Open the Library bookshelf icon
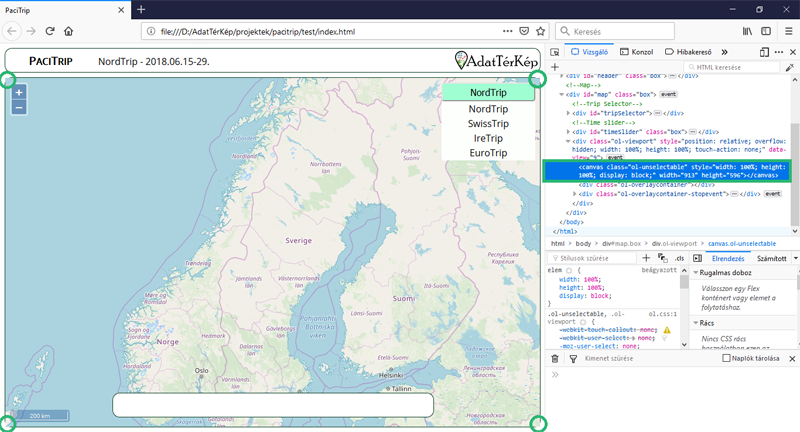 click(x=747, y=31)
